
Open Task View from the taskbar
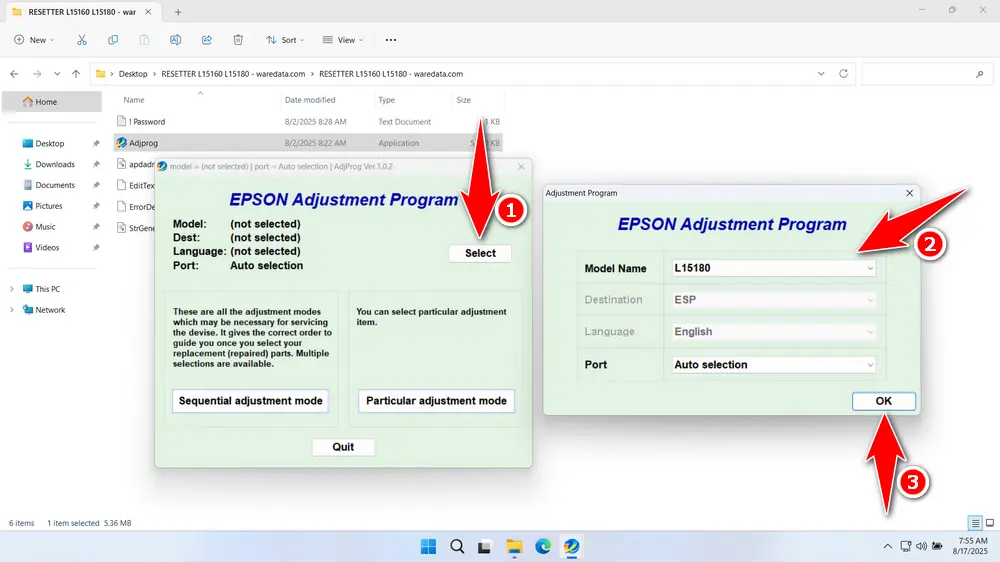pos(485,547)
